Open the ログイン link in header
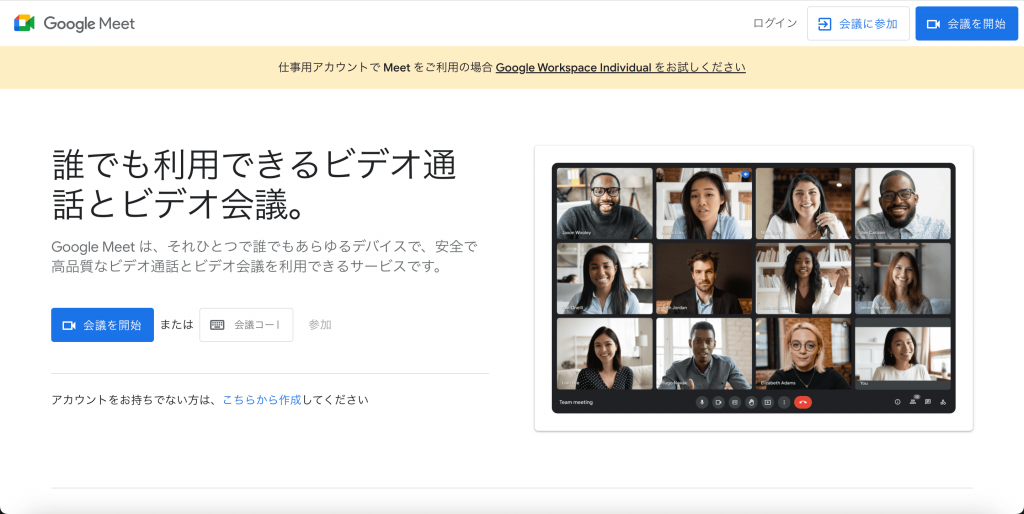The image size is (1024, 514). click(x=775, y=24)
